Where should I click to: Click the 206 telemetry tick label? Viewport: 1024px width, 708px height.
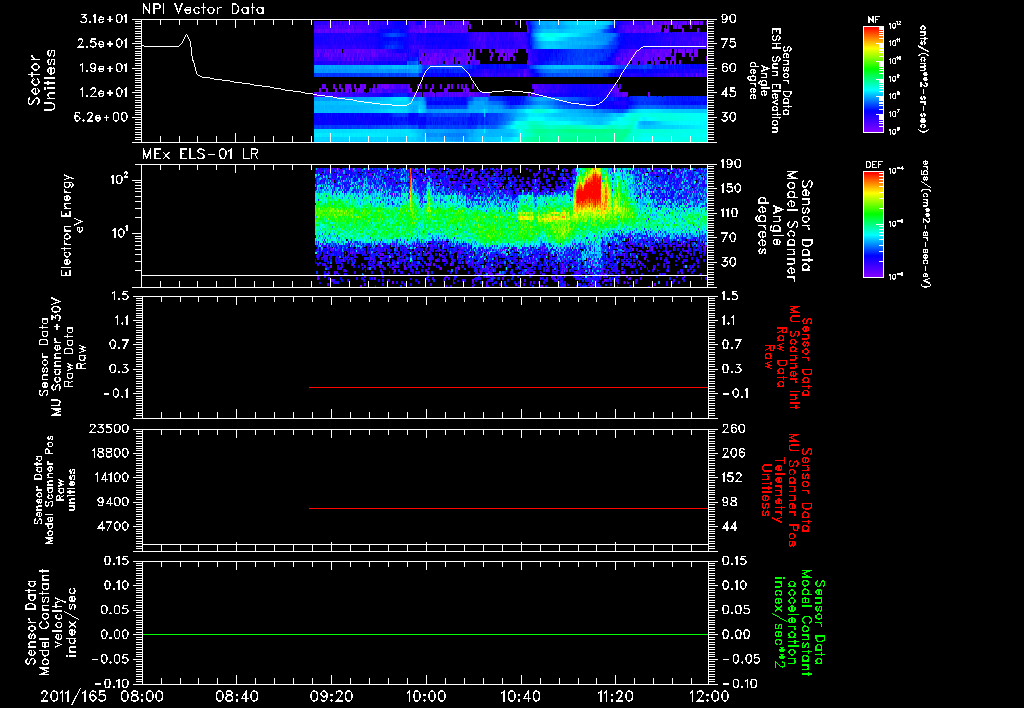click(733, 453)
